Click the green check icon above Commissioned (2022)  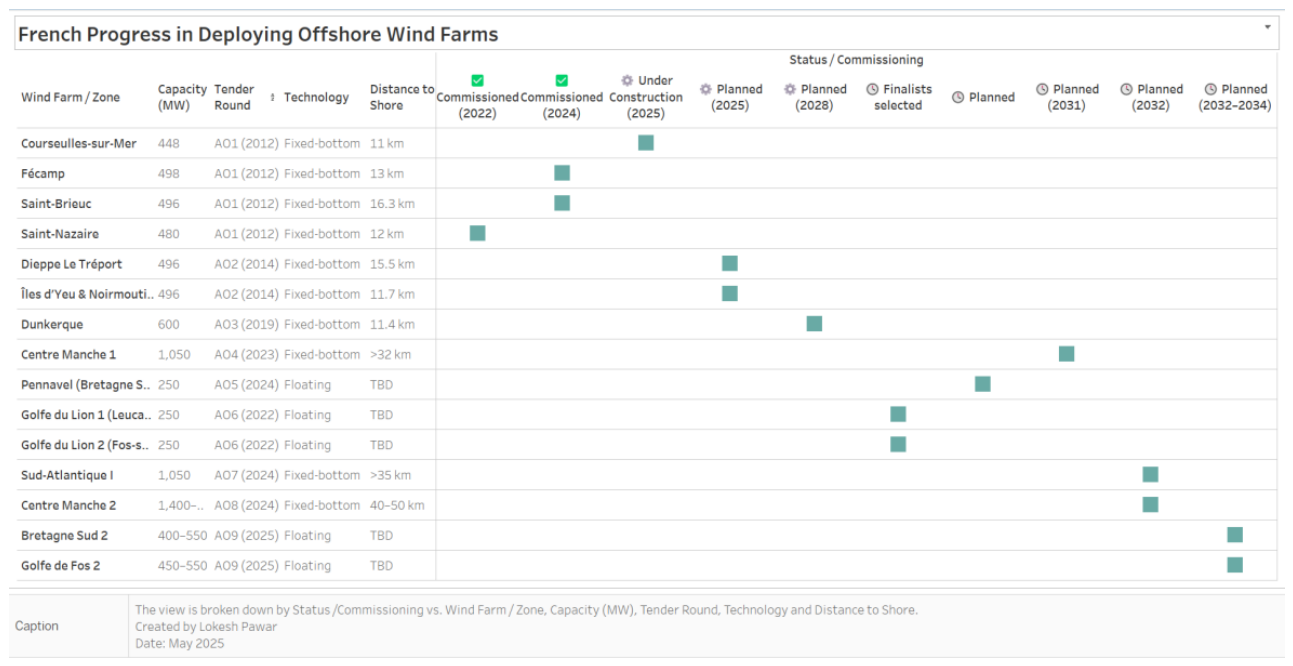tap(477, 81)
